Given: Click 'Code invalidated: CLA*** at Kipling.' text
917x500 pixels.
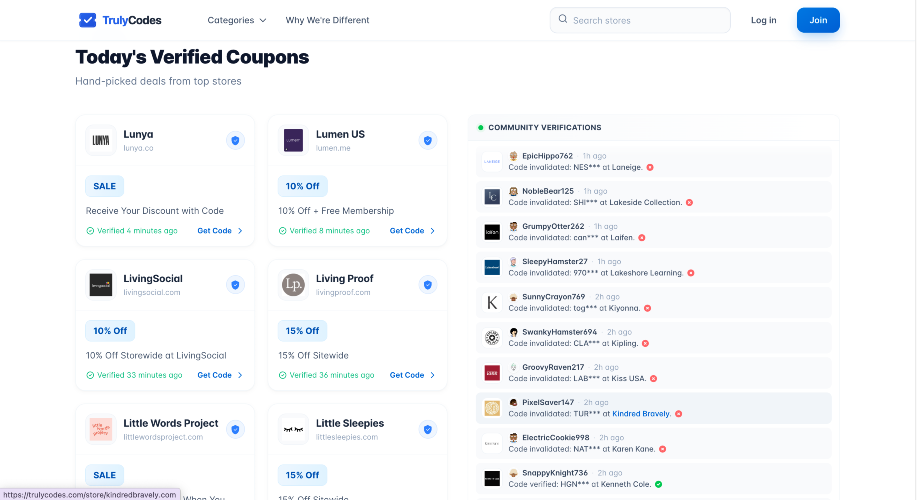Looking at the screenshot, I should [573, 343].
